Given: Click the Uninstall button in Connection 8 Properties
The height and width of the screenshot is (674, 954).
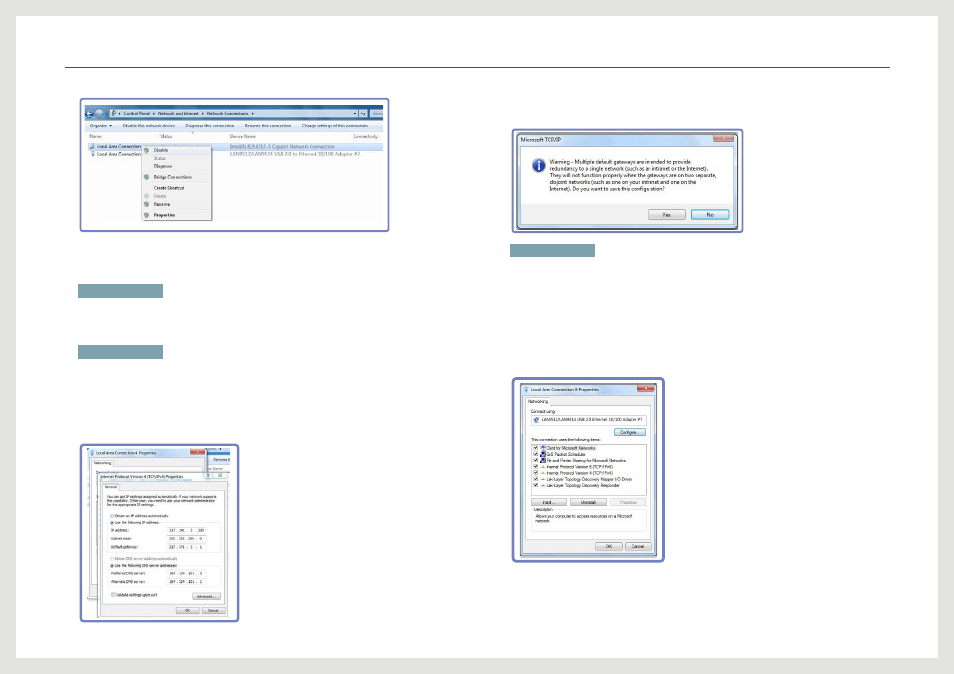Looking at the screenshot, I should [588, 502].
